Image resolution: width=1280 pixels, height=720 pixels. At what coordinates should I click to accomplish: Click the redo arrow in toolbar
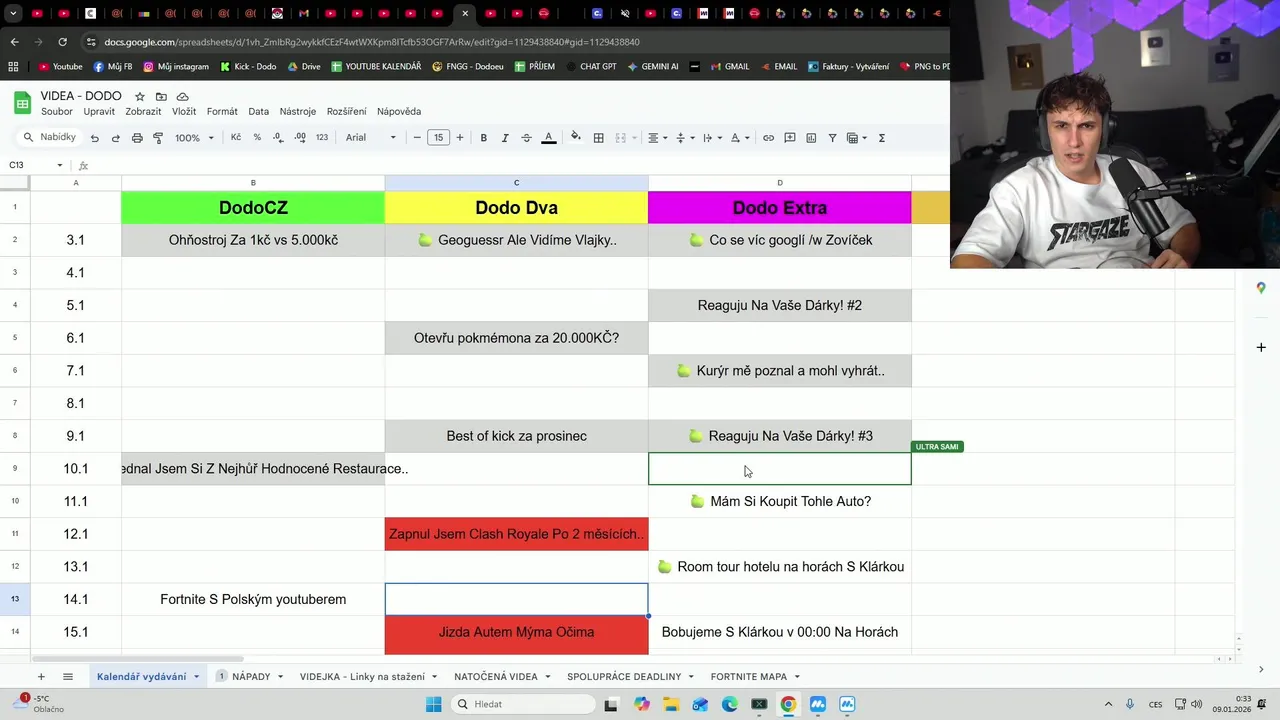tap(115, 138)
